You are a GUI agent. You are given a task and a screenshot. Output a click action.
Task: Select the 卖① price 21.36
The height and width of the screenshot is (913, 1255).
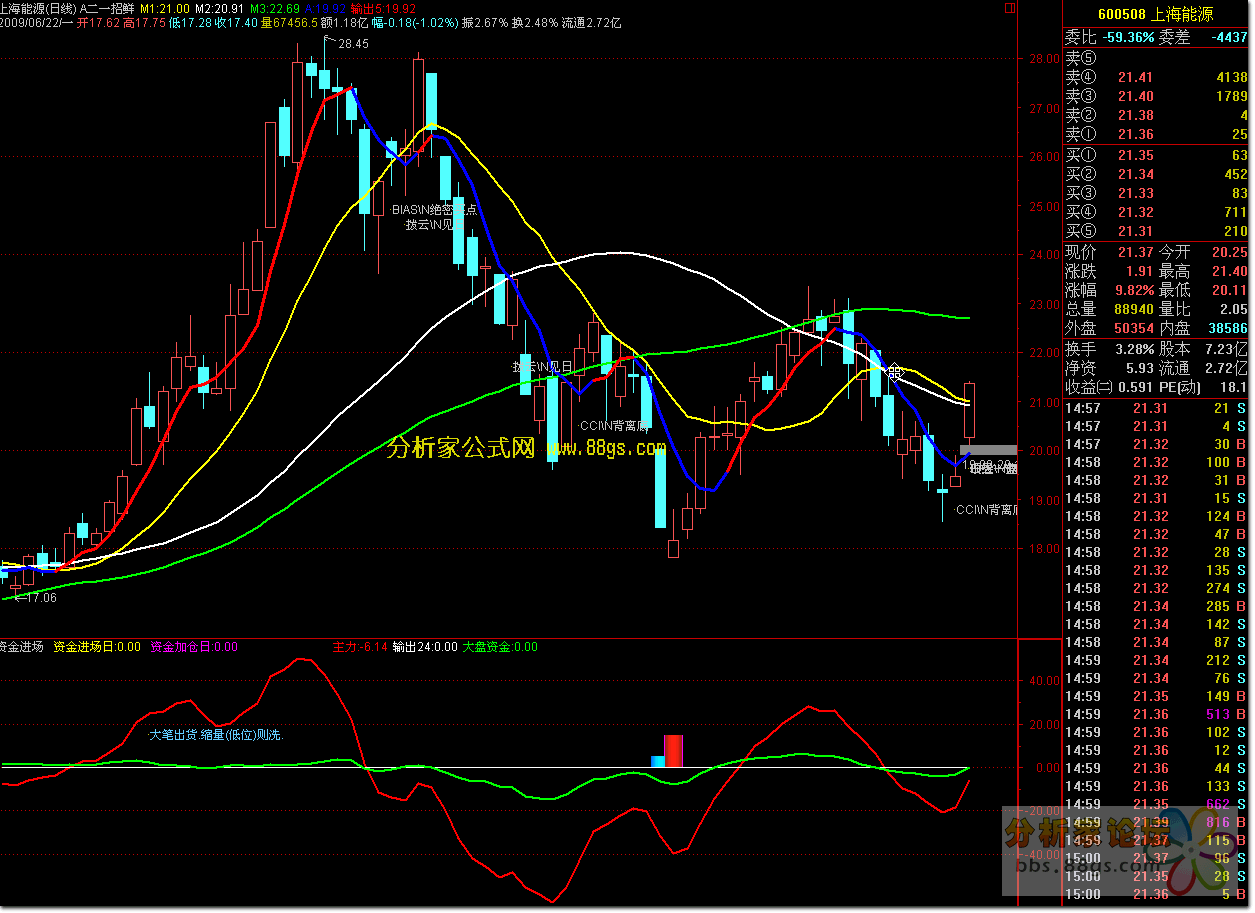pos(1135,134)
